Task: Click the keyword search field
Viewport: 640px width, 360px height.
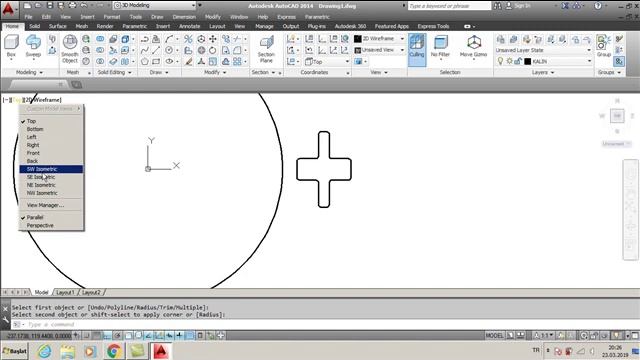Action: [x=449, y=6]
